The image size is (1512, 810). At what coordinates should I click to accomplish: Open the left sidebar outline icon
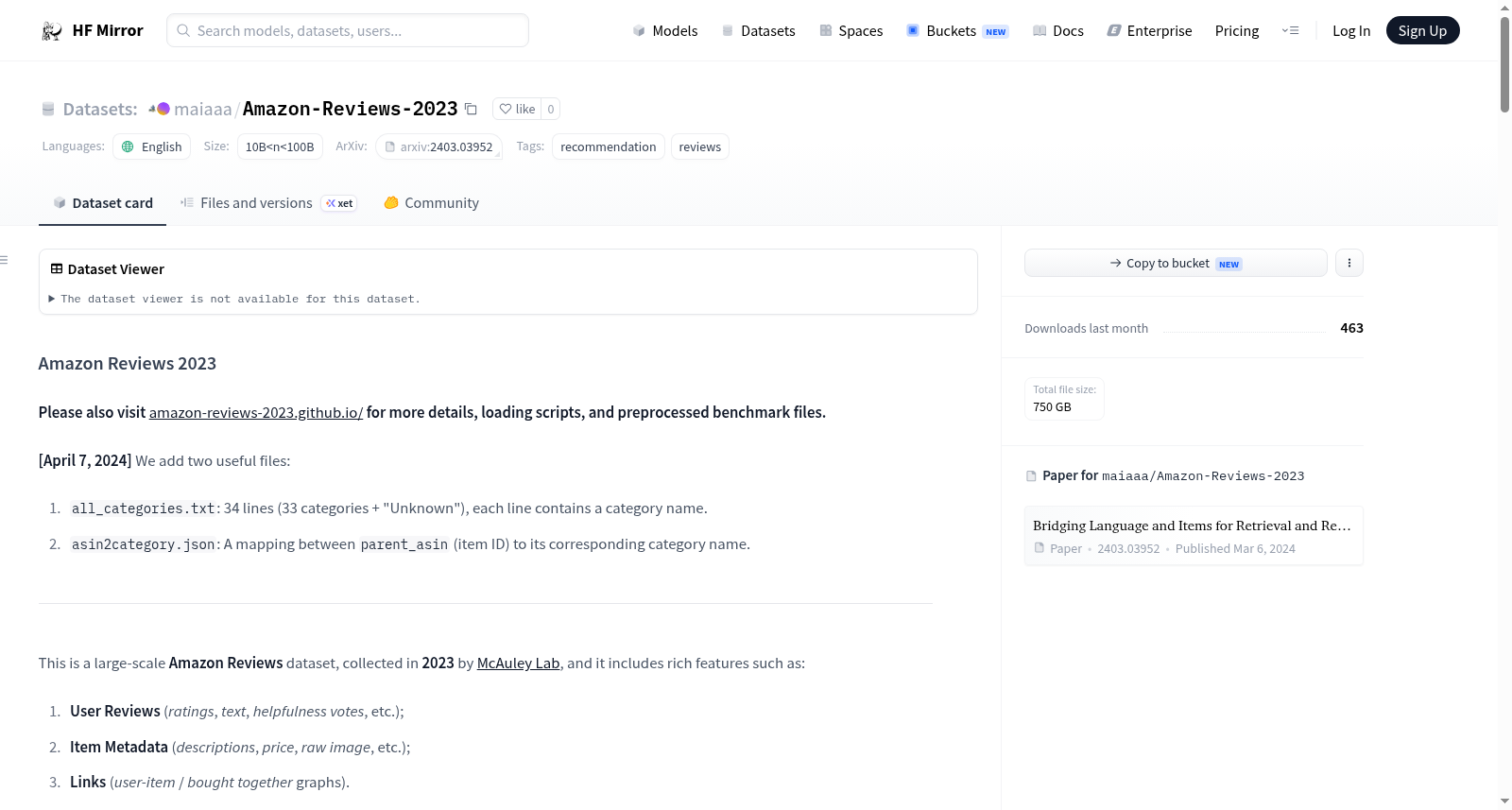(5, 260)
